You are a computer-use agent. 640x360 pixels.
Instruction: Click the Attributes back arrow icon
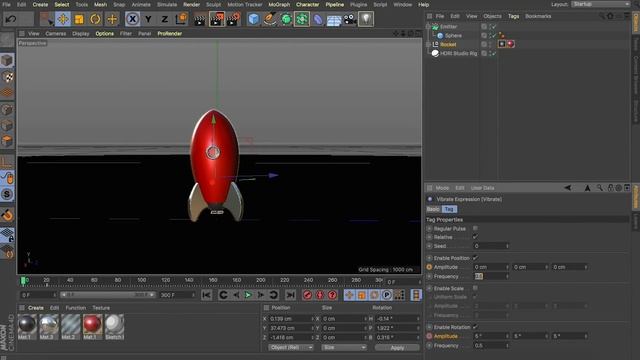click(x=567, y=188)
